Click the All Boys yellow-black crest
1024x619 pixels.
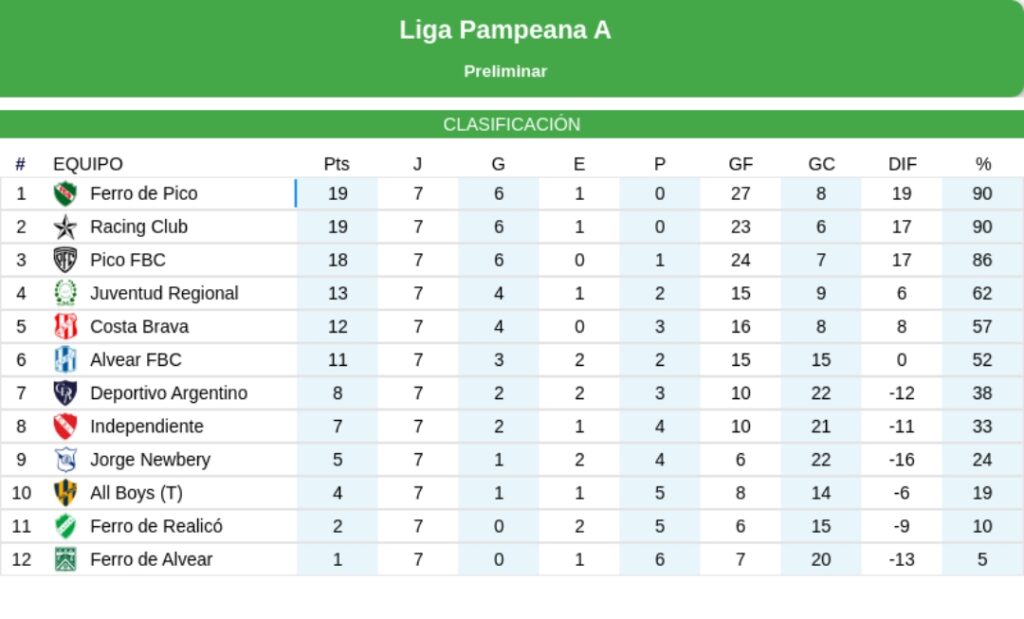click(65, 493)
